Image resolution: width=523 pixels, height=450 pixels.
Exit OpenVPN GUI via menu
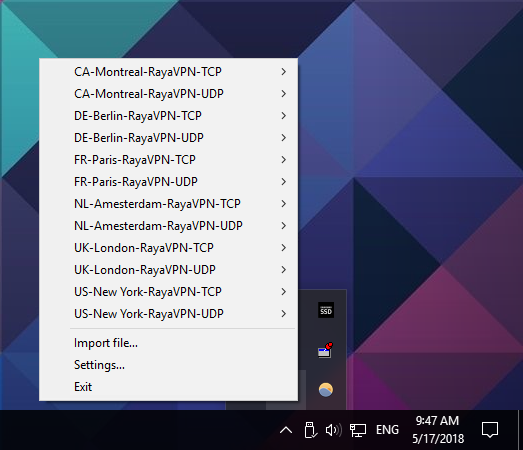tap(168, 387)
